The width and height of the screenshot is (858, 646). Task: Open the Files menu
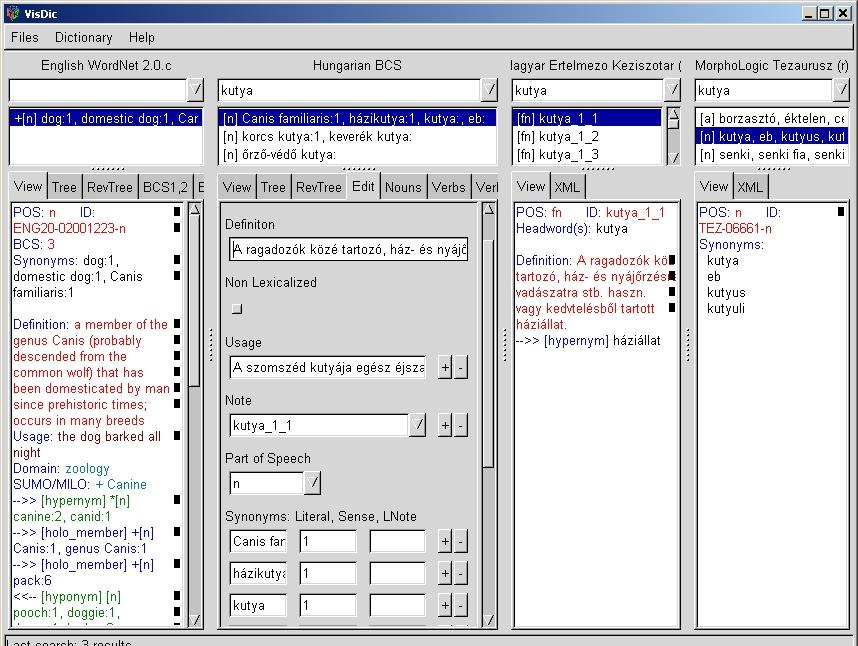[x=25, y=37]
